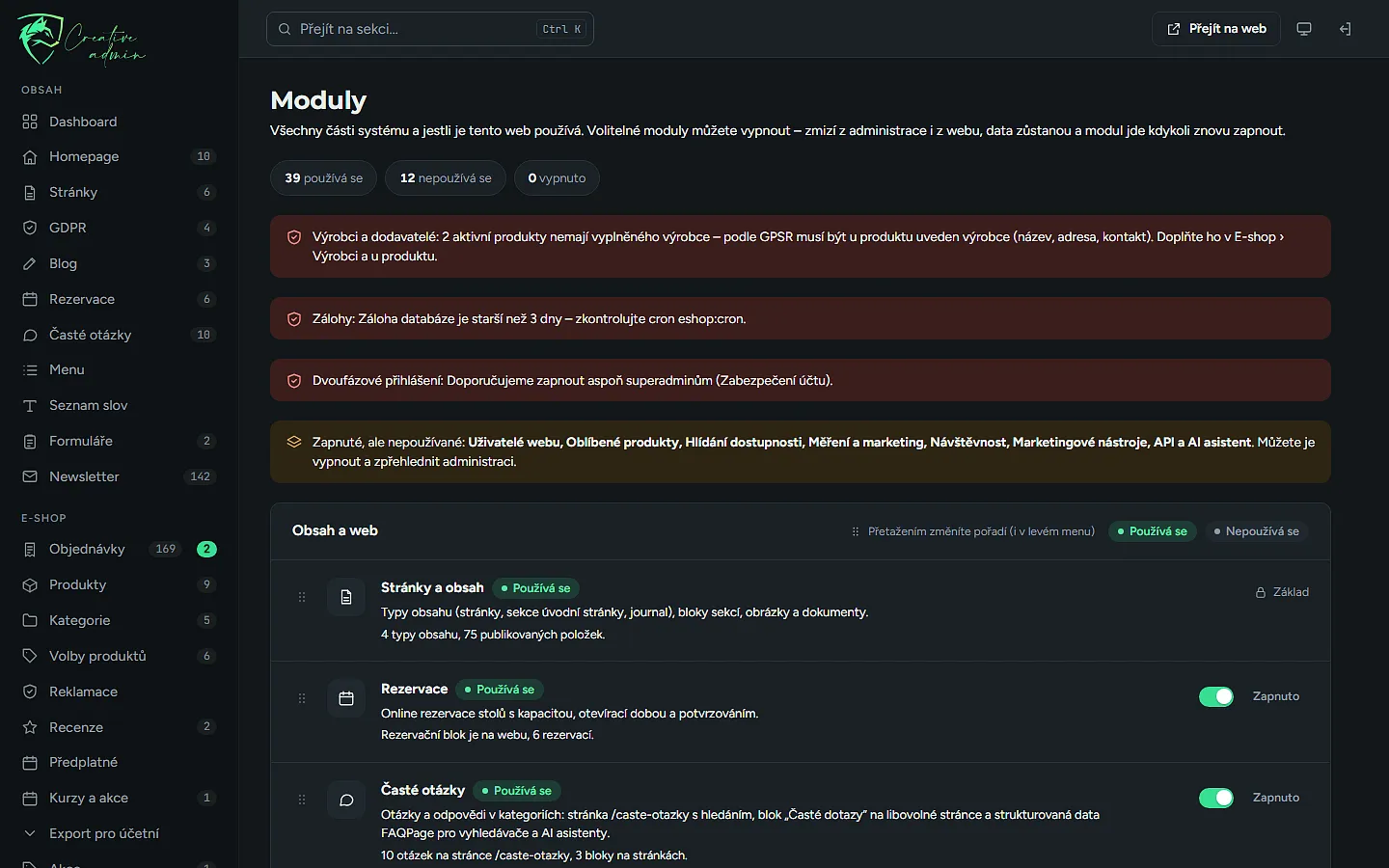Select the Nepoužívá se filter in Obsah a web
The width and height of the screenshot is (1389, 868).
point(1256,531)
